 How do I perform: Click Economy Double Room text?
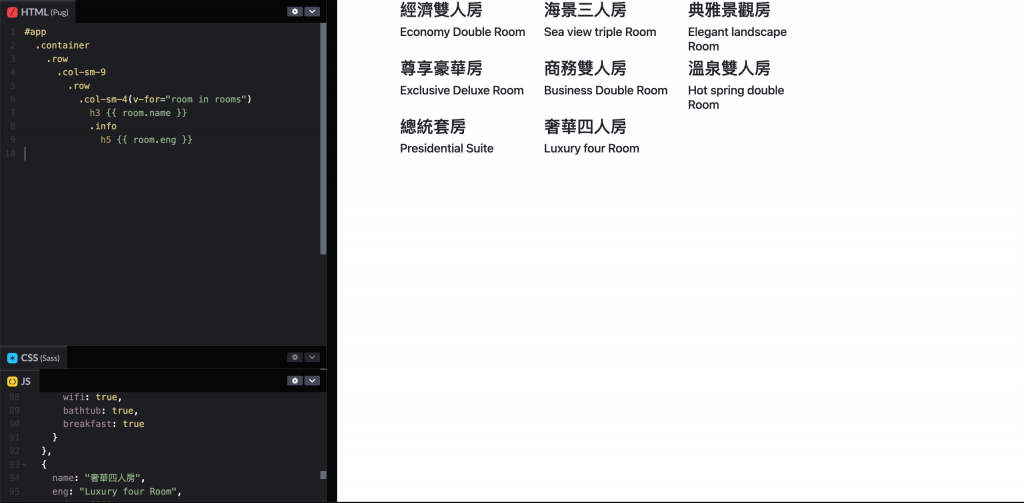pyautogui.click(x=462, y=32)
